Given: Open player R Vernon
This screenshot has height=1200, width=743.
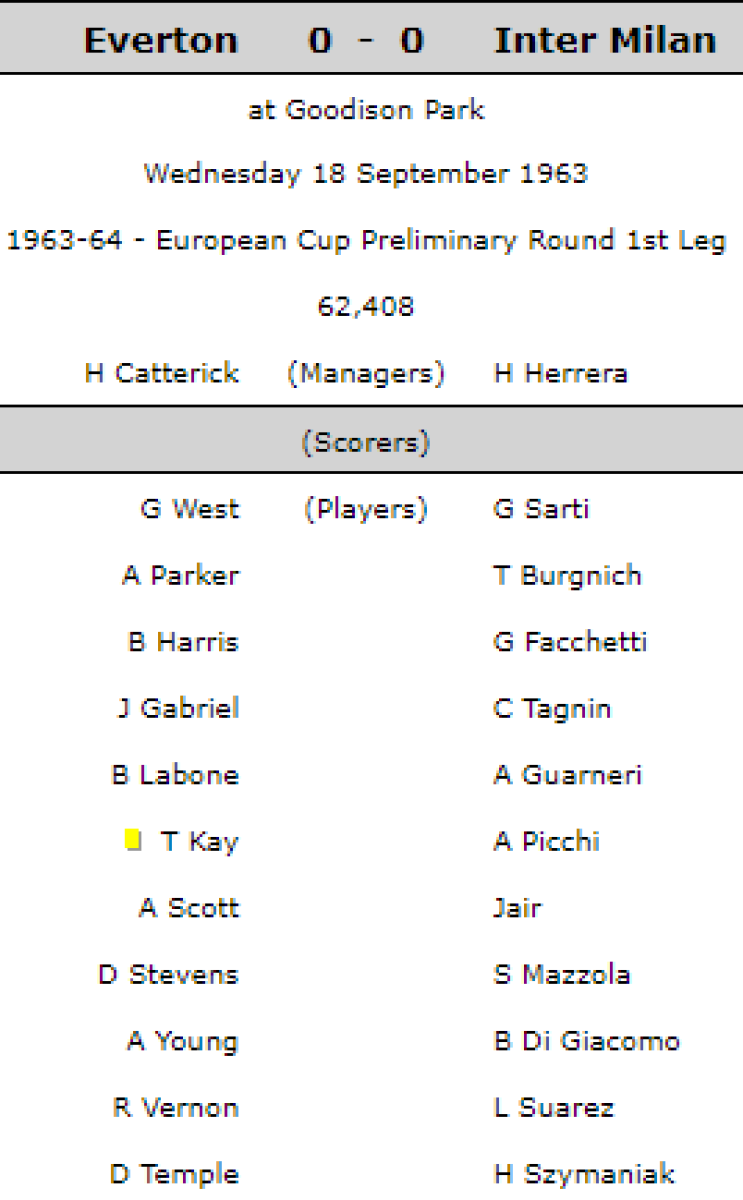Looking at the screenshot, I should (x=176, y=1108).
